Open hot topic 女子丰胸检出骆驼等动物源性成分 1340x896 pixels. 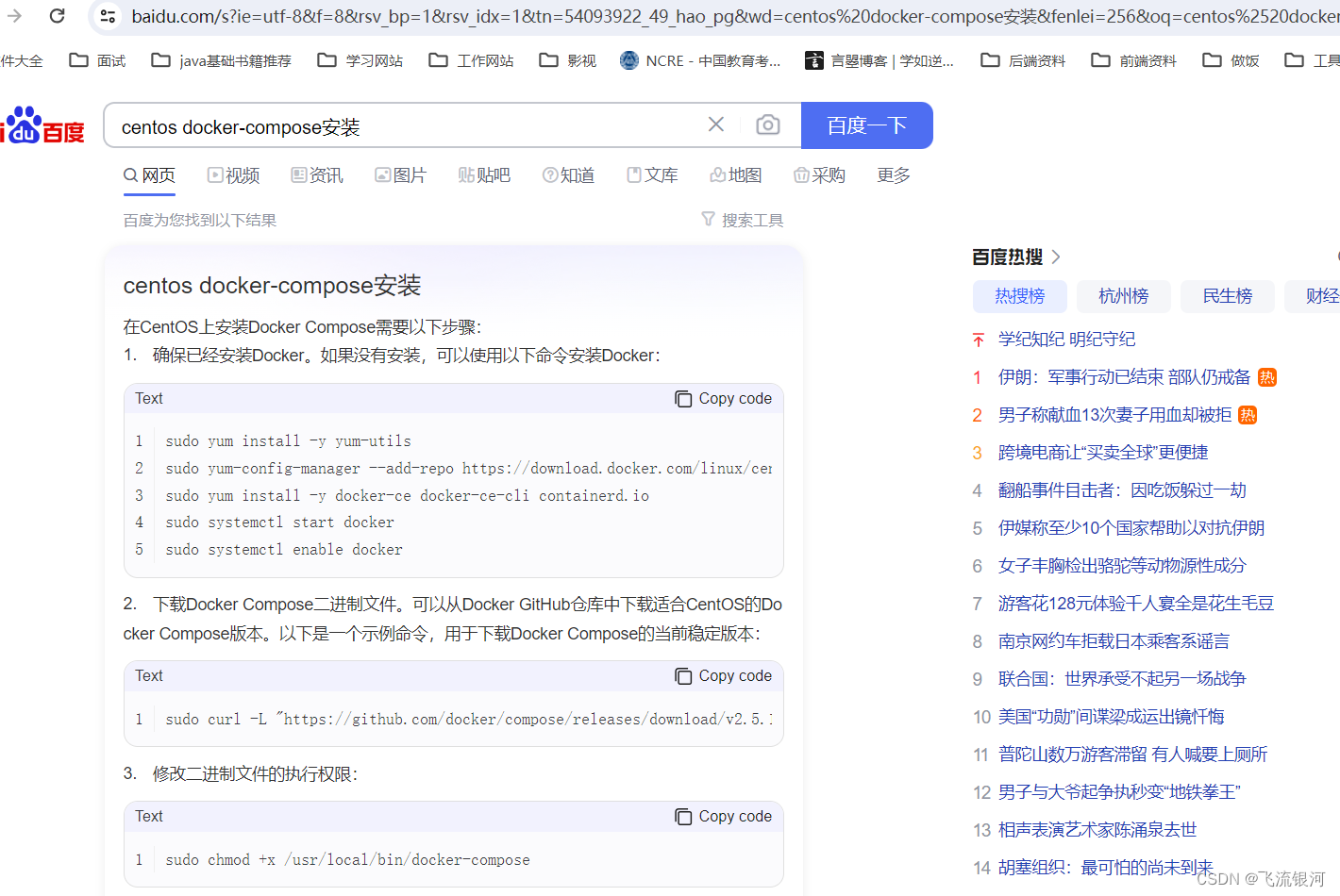[x=1122, y=566]
